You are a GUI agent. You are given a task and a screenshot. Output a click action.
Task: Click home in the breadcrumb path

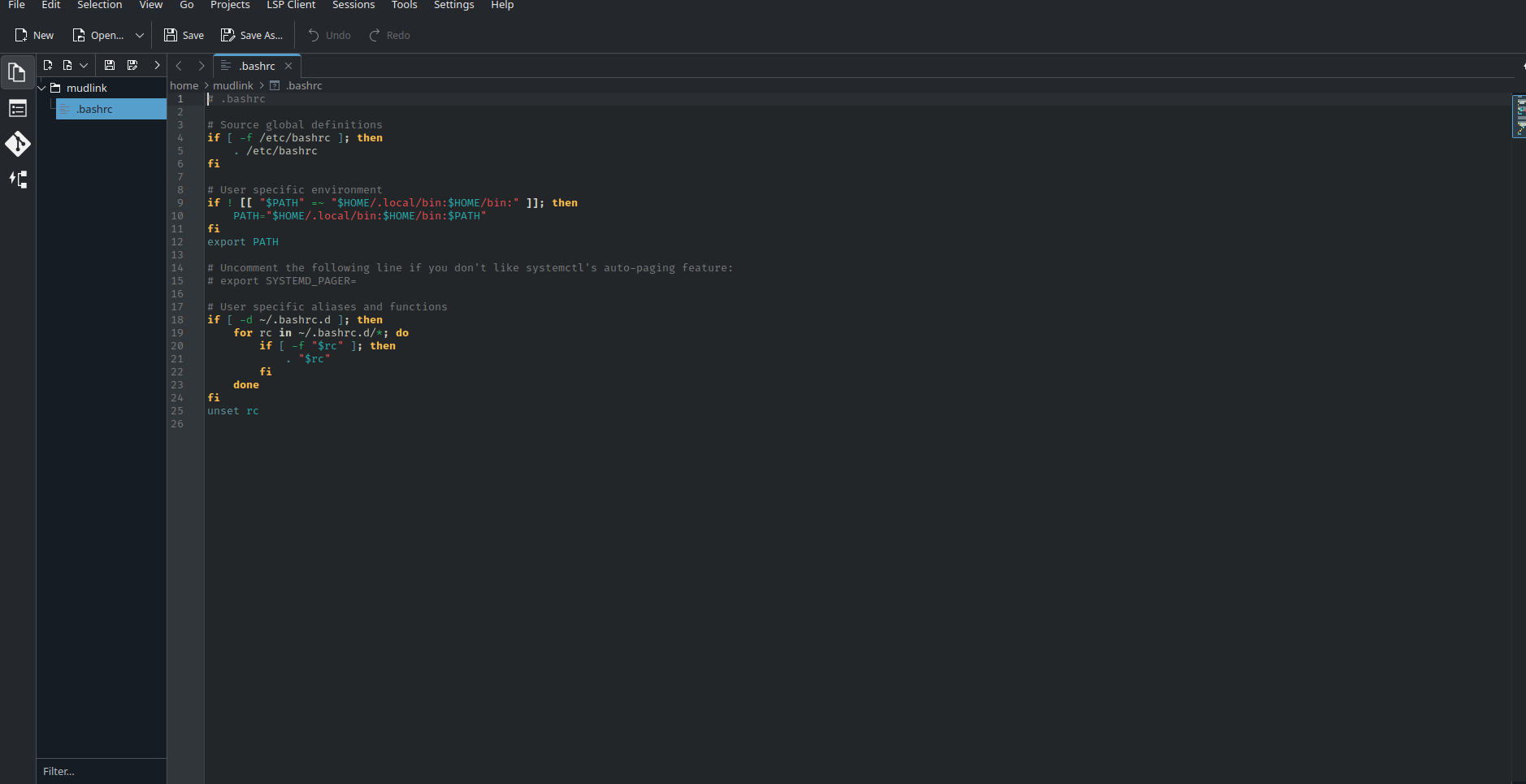[184, 85]
